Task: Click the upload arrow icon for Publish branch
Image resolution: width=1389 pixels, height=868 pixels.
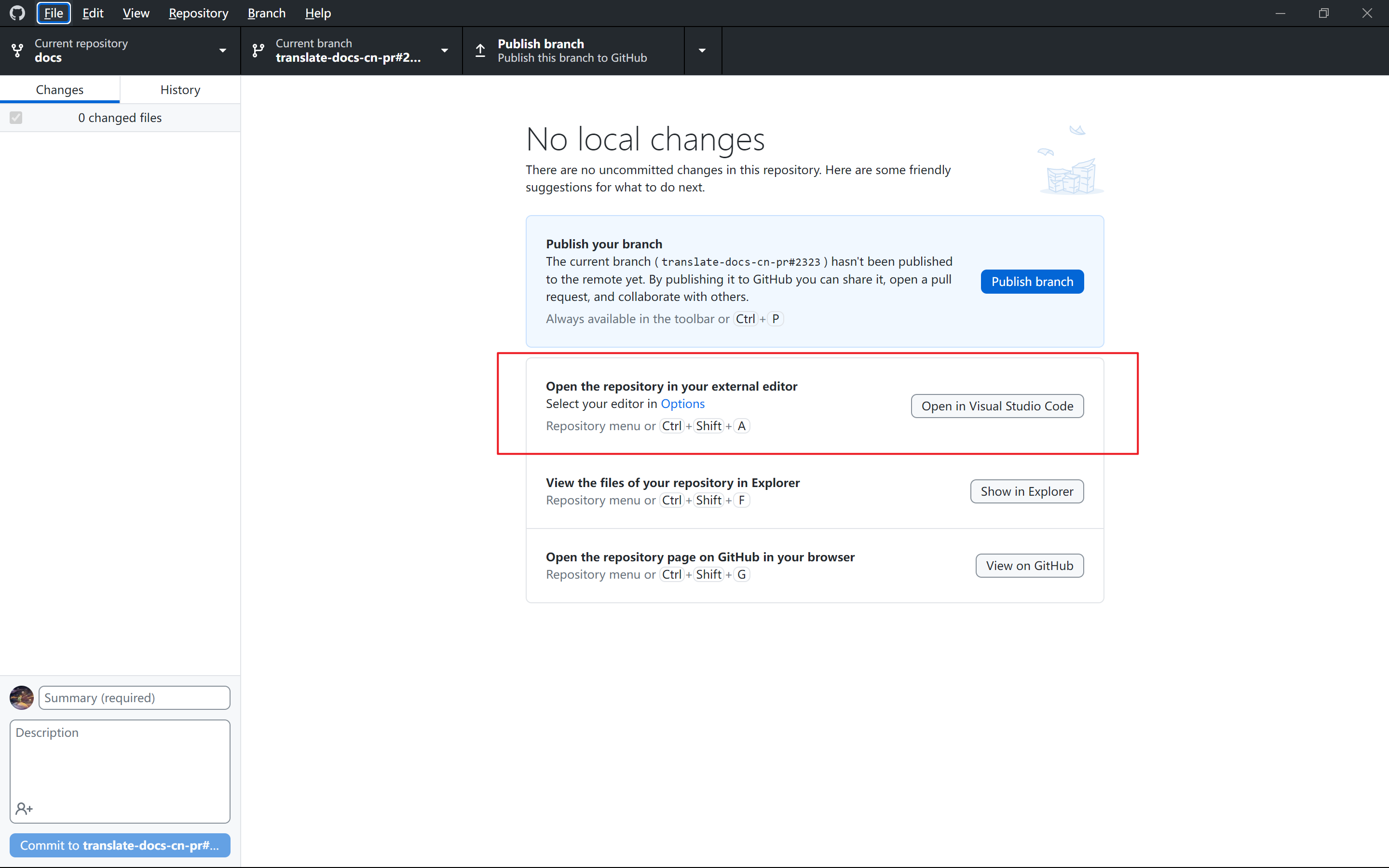Action: pyautogui.click(x=480, y=51)
